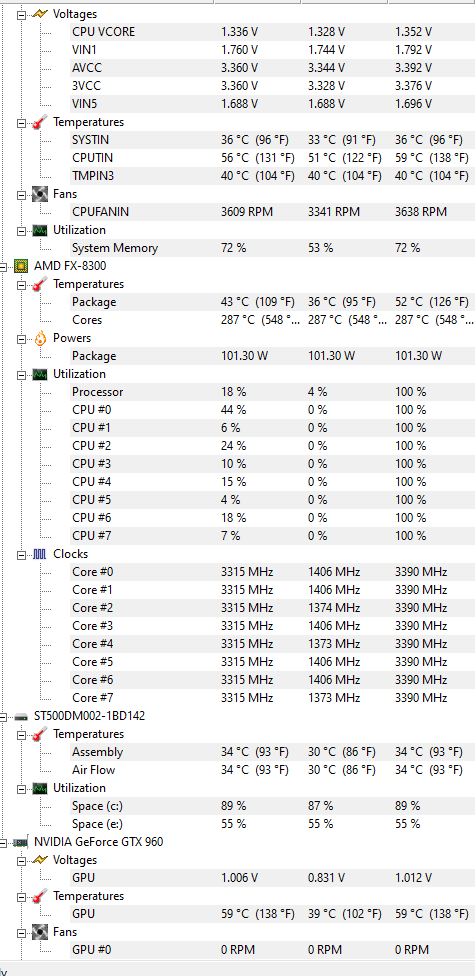Click the NVIDIA GeForce GTX 960 card icon
475x976 pixels.
[21, 842]
